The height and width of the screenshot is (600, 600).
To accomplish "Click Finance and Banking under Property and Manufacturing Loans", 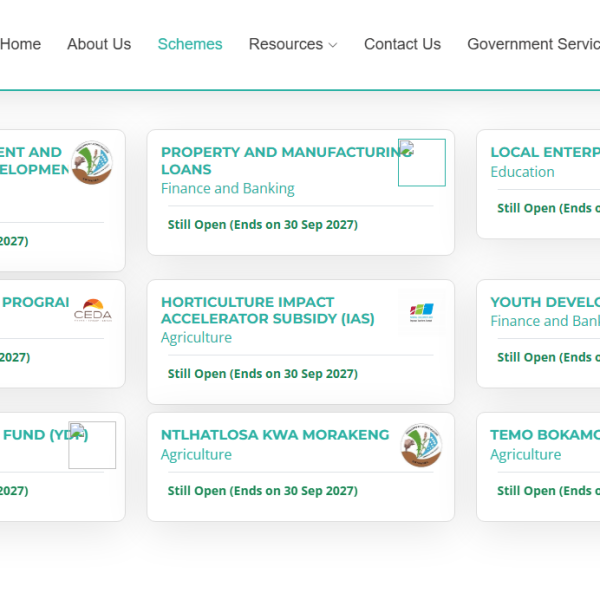I will pyautogui.click(x=228, y=188).
